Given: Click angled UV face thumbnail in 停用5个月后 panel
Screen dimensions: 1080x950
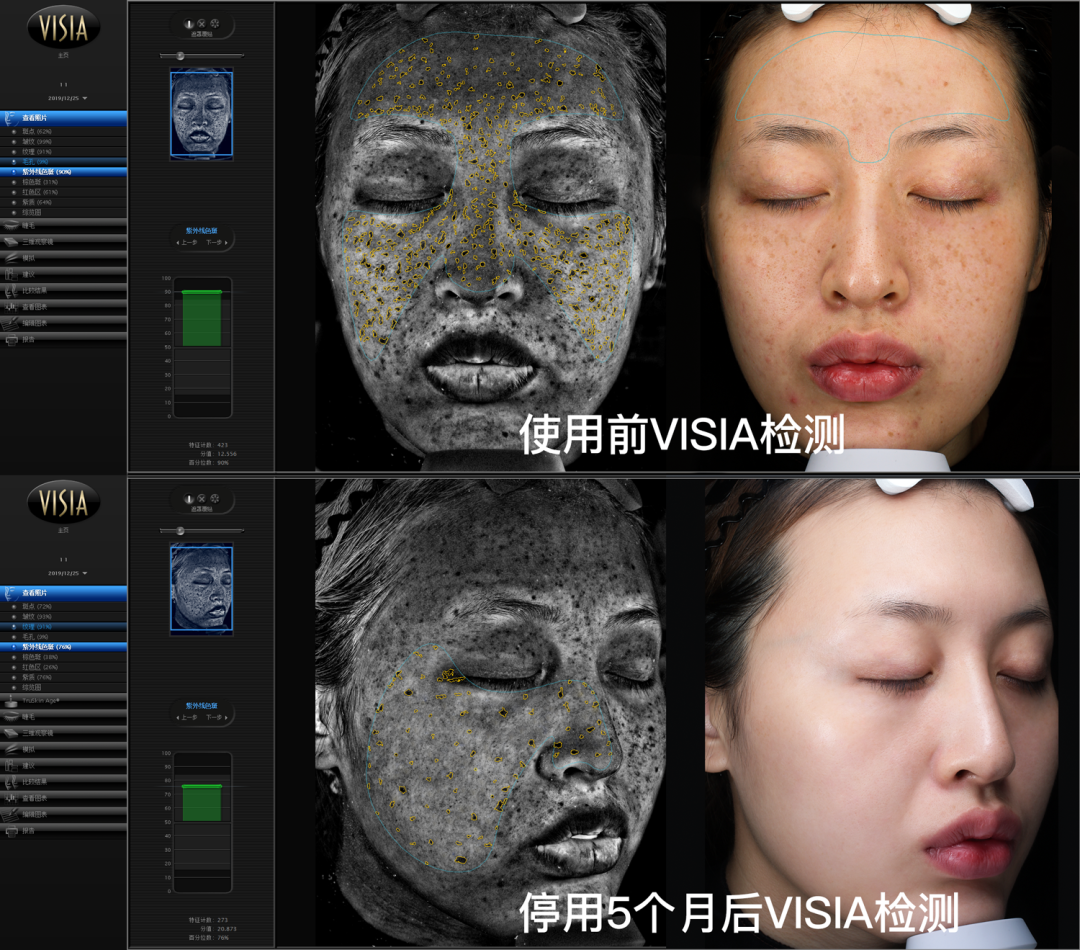Looking at the screenshot, I should click(x=201, y=588).
